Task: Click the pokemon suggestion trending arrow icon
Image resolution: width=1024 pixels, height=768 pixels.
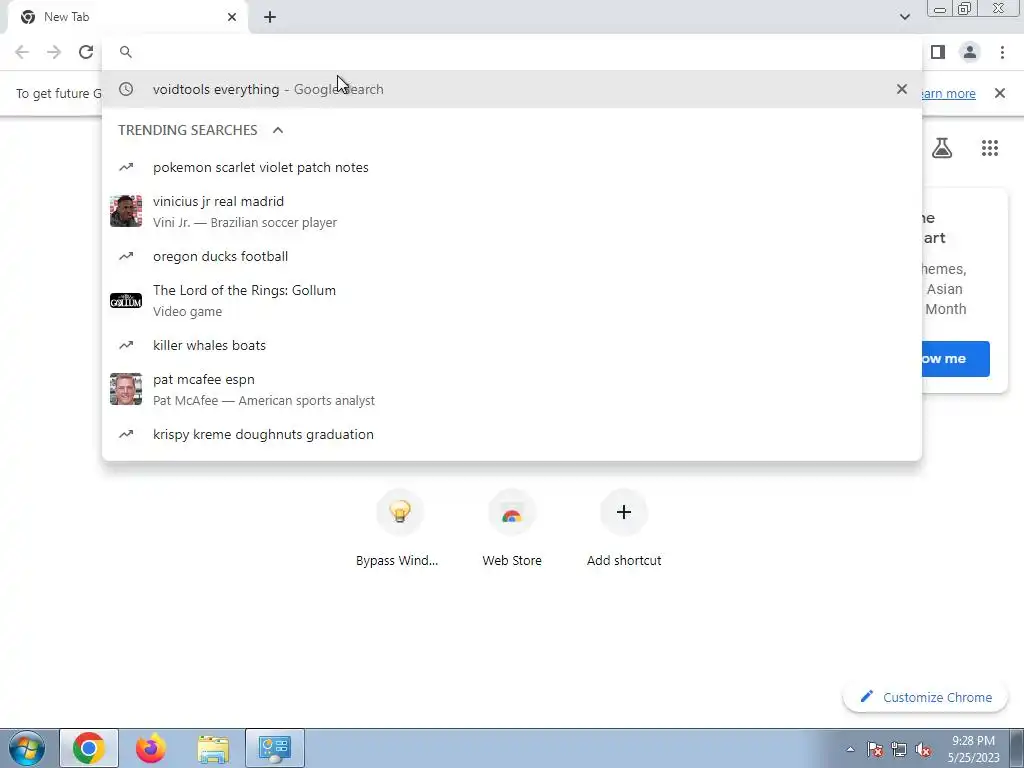Action: pos(126,167)
